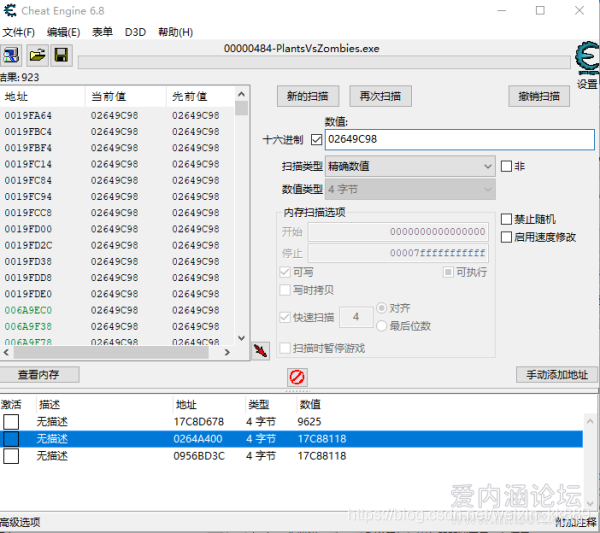The width and height of the screenshot is (600, 533).
Task: Click value 9625 in address table
Action: point(310,422)
